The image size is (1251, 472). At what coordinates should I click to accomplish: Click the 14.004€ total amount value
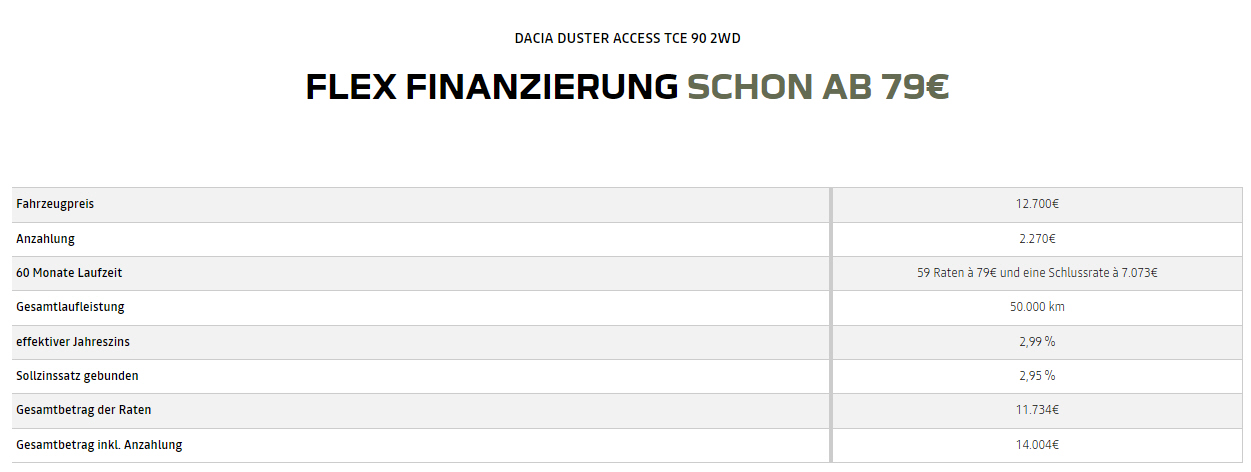click(x=1037, y=445)
